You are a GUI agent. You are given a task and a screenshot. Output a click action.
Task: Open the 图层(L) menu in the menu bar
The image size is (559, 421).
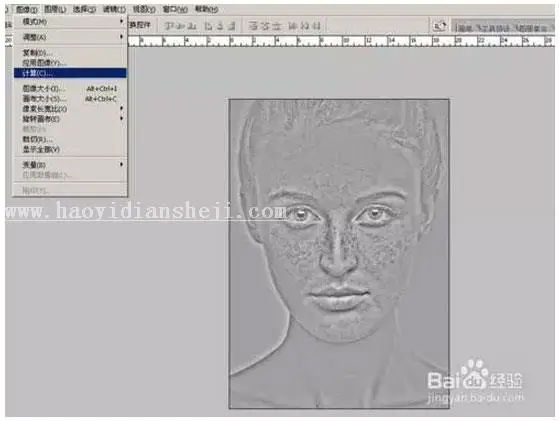[55, 9]
